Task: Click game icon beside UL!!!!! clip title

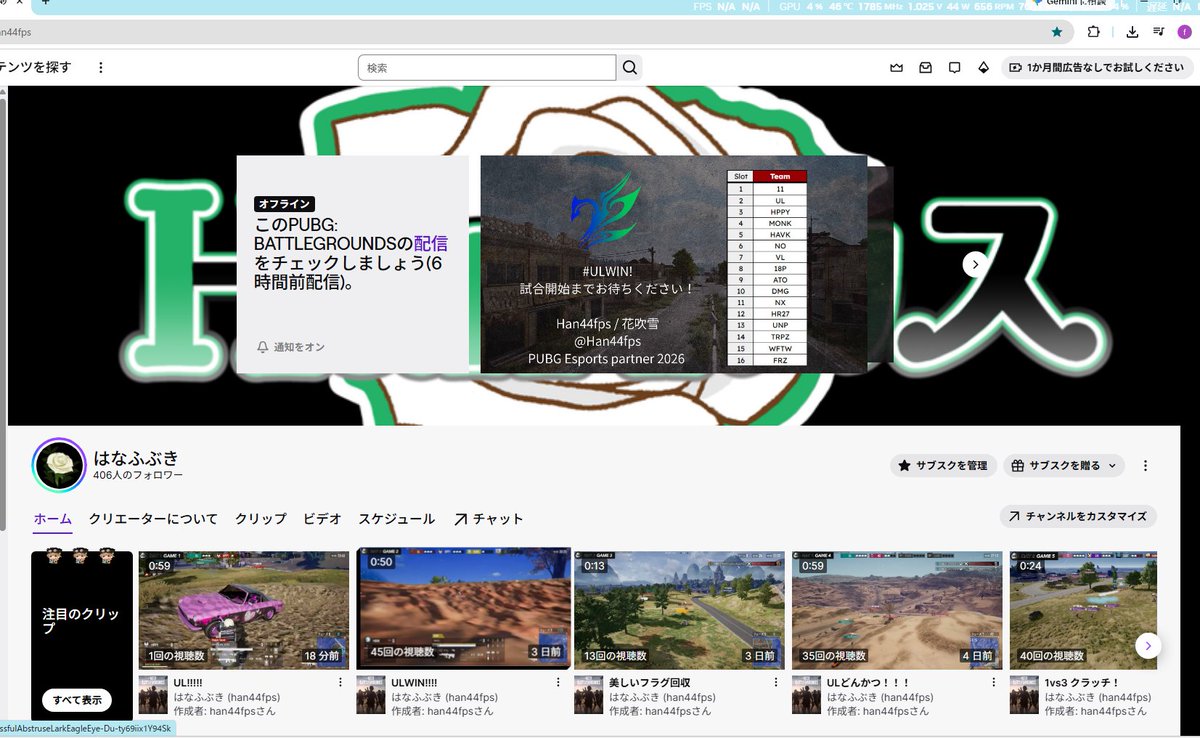Action: (x=153, y=695)
